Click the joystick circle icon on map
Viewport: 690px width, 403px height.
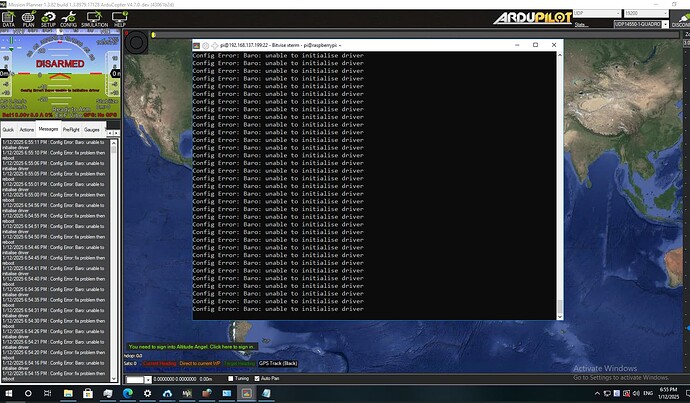coord(136,43)
